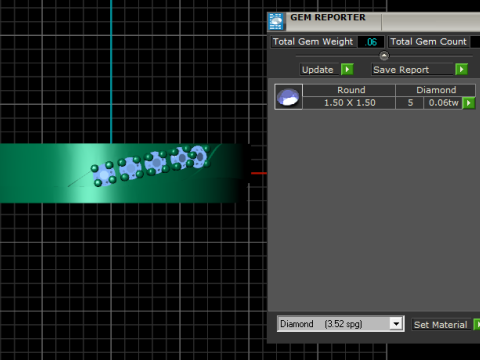The width and height of the screenshot is (480, 360).
Task: Click green arrow next to Save Report
Action: 462,69
